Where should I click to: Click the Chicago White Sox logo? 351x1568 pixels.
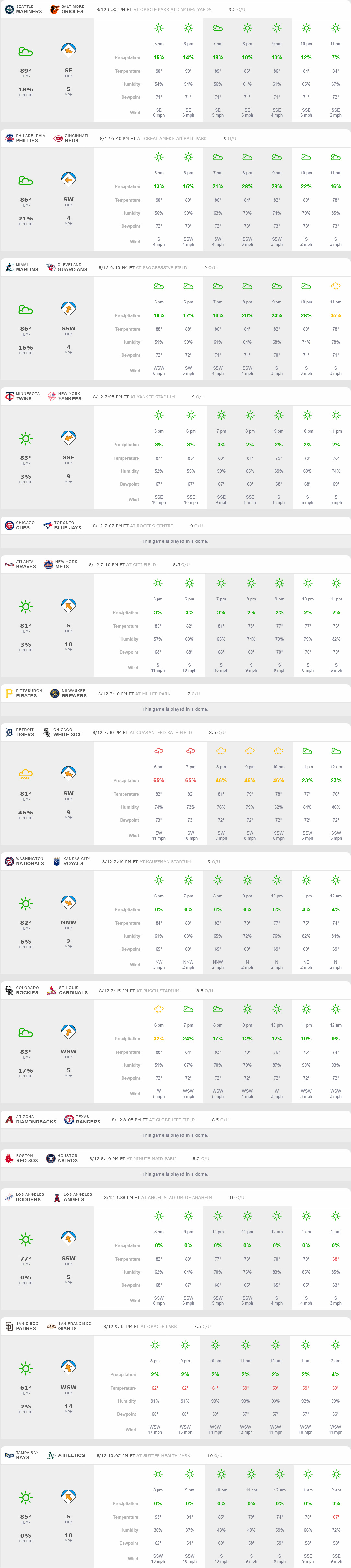pyautogui.click(x=47, y=732)
